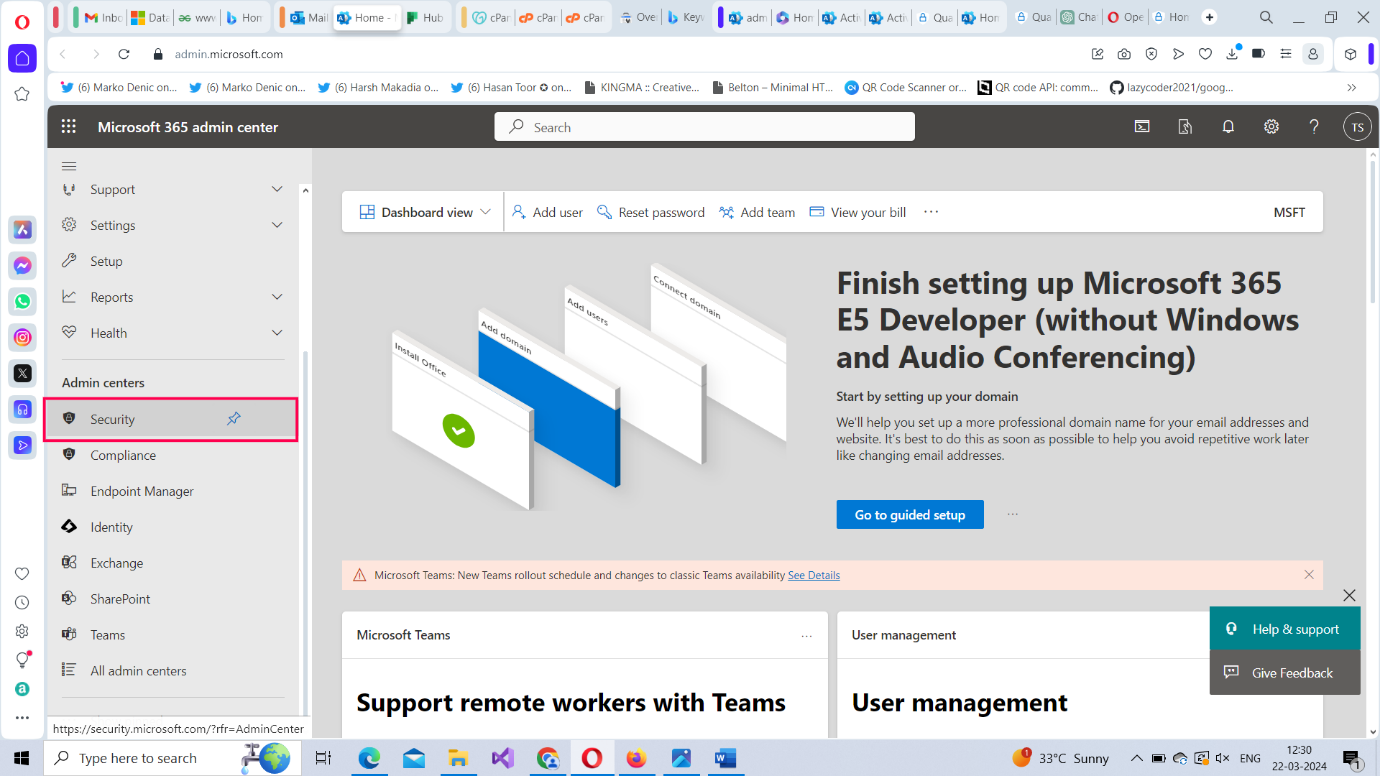
Task: Show more bookmarks with the overflow chevron
Action: pos(1353,87)
